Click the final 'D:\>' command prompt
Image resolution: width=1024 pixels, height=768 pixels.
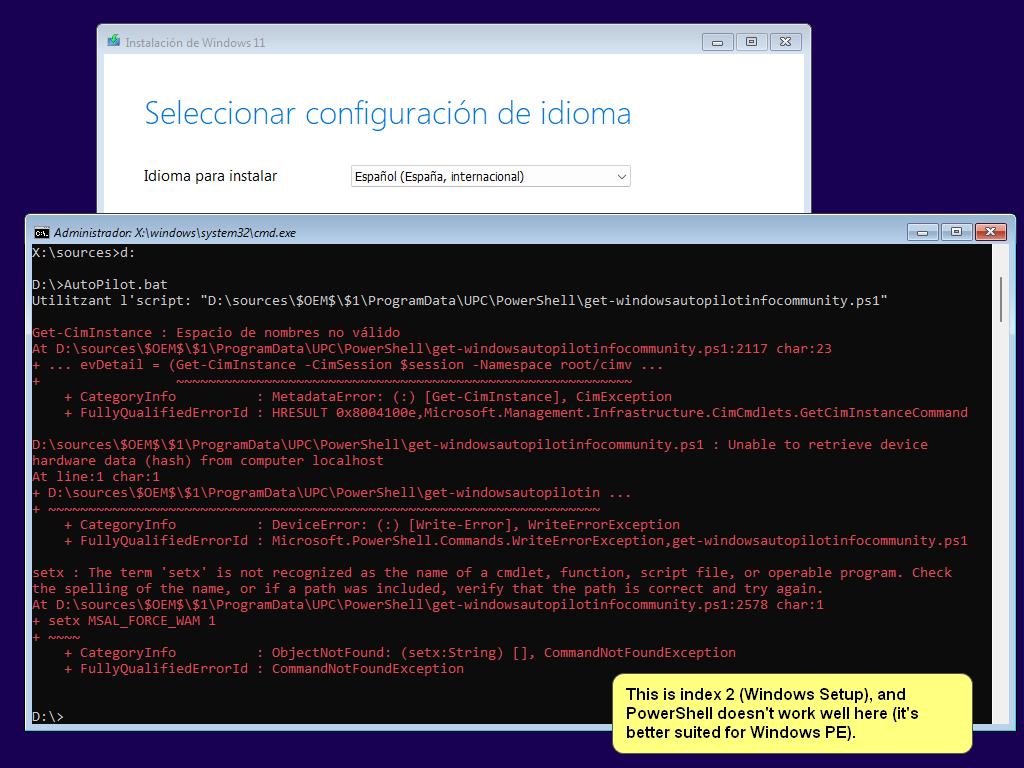[x=48, y=717]
